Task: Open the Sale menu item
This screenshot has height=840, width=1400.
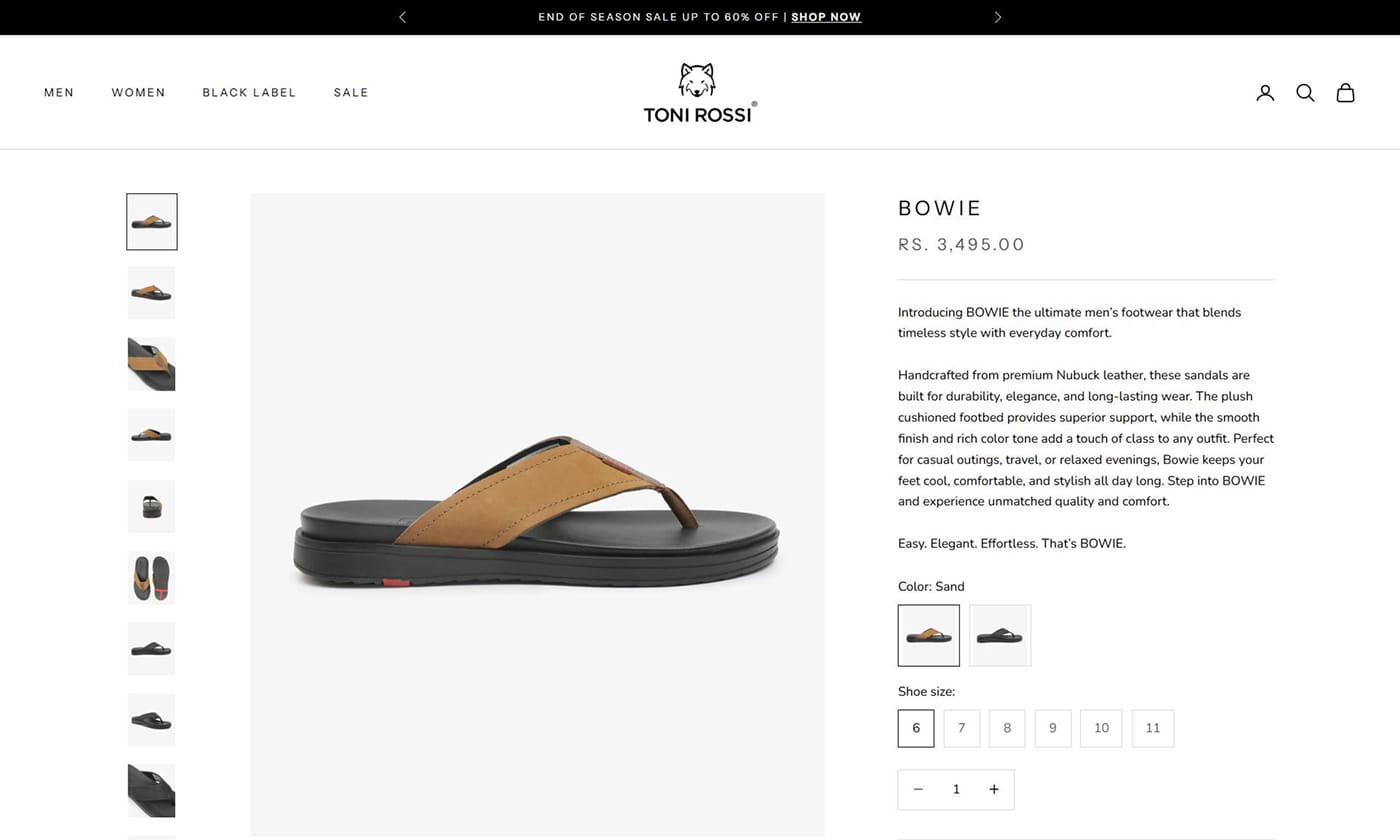Action: [x=351, y=93]
